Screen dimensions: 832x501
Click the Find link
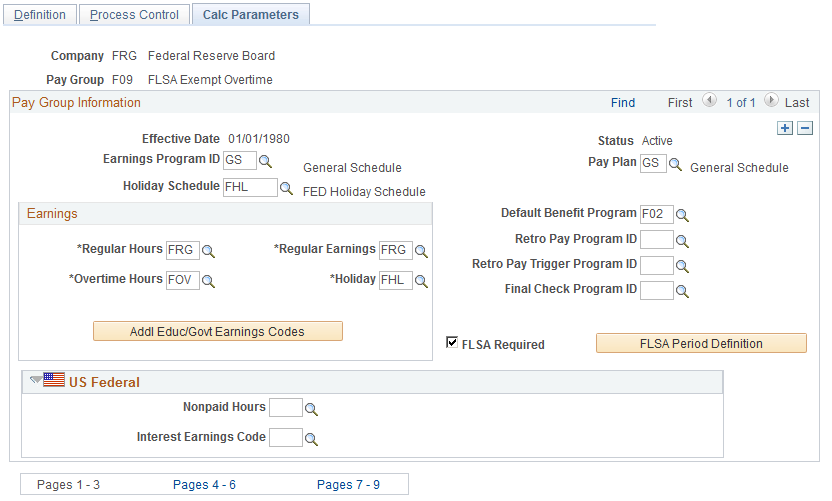pos(623,102)
